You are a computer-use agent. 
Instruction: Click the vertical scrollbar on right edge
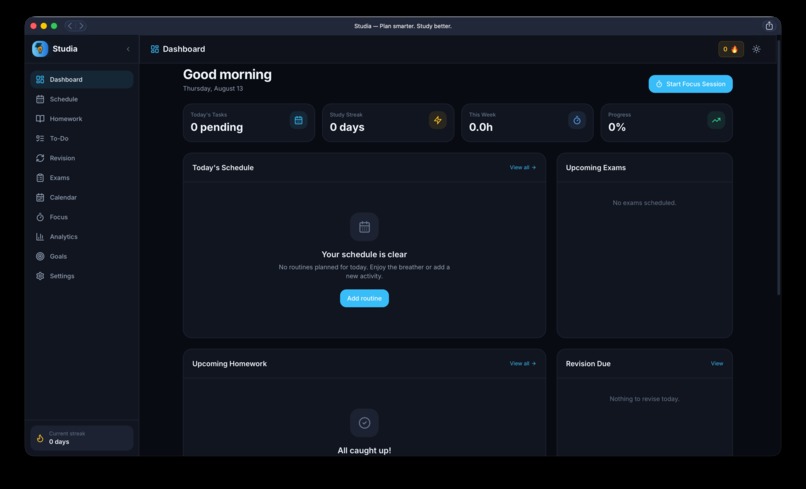pos(778,167)
